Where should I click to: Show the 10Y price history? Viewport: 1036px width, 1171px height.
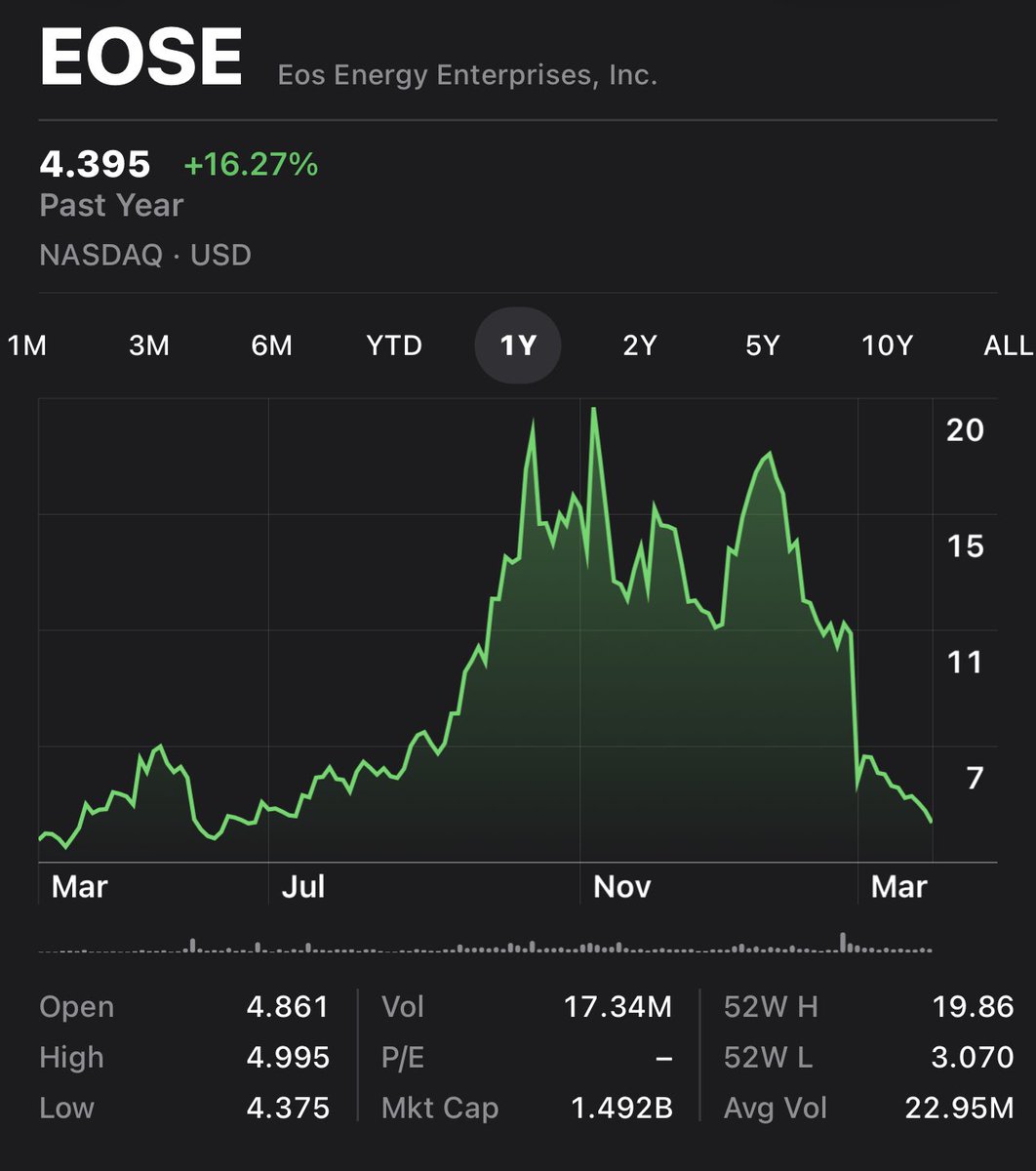887,345
